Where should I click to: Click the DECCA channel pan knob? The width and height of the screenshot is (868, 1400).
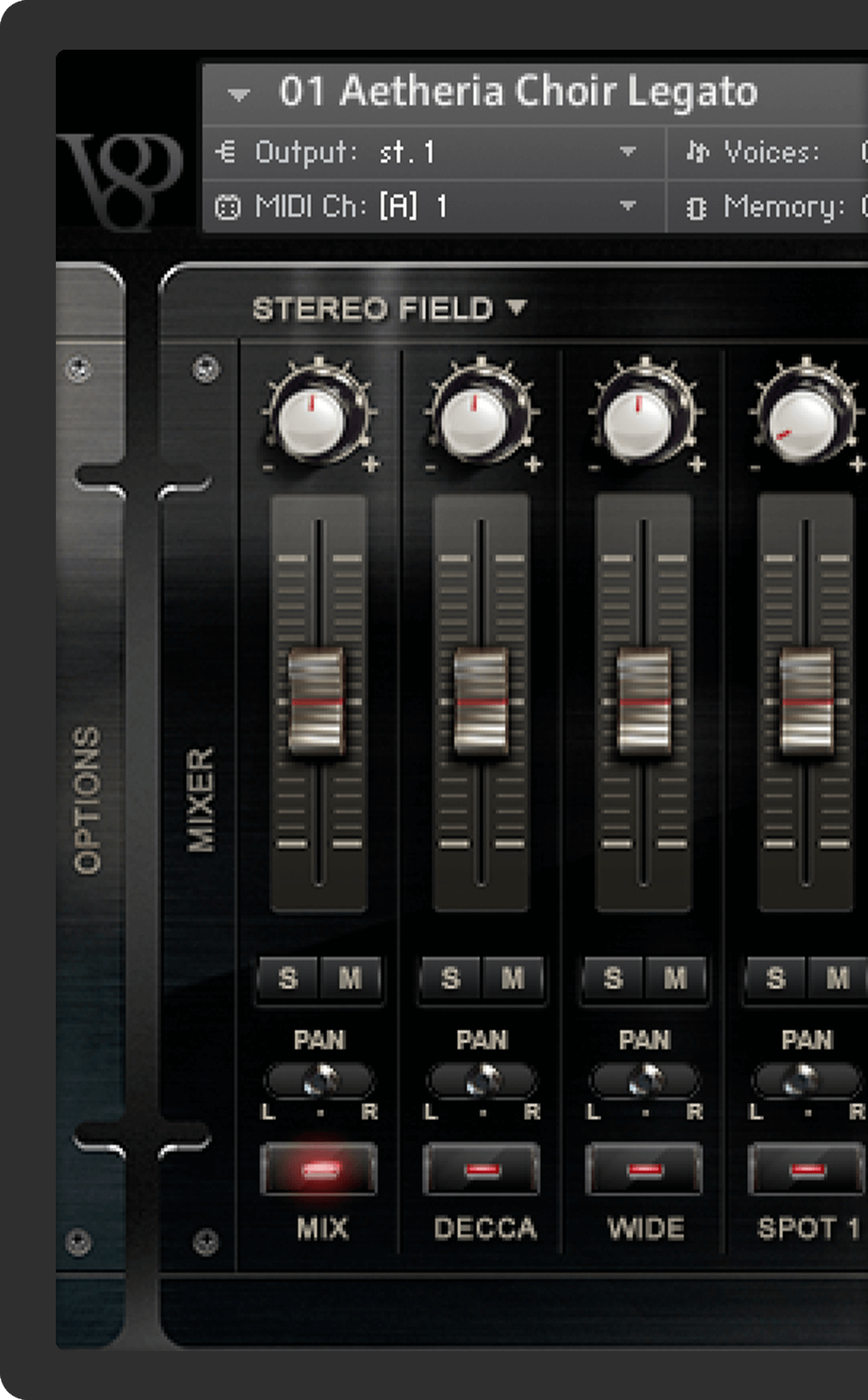[x=483, y=1079]
